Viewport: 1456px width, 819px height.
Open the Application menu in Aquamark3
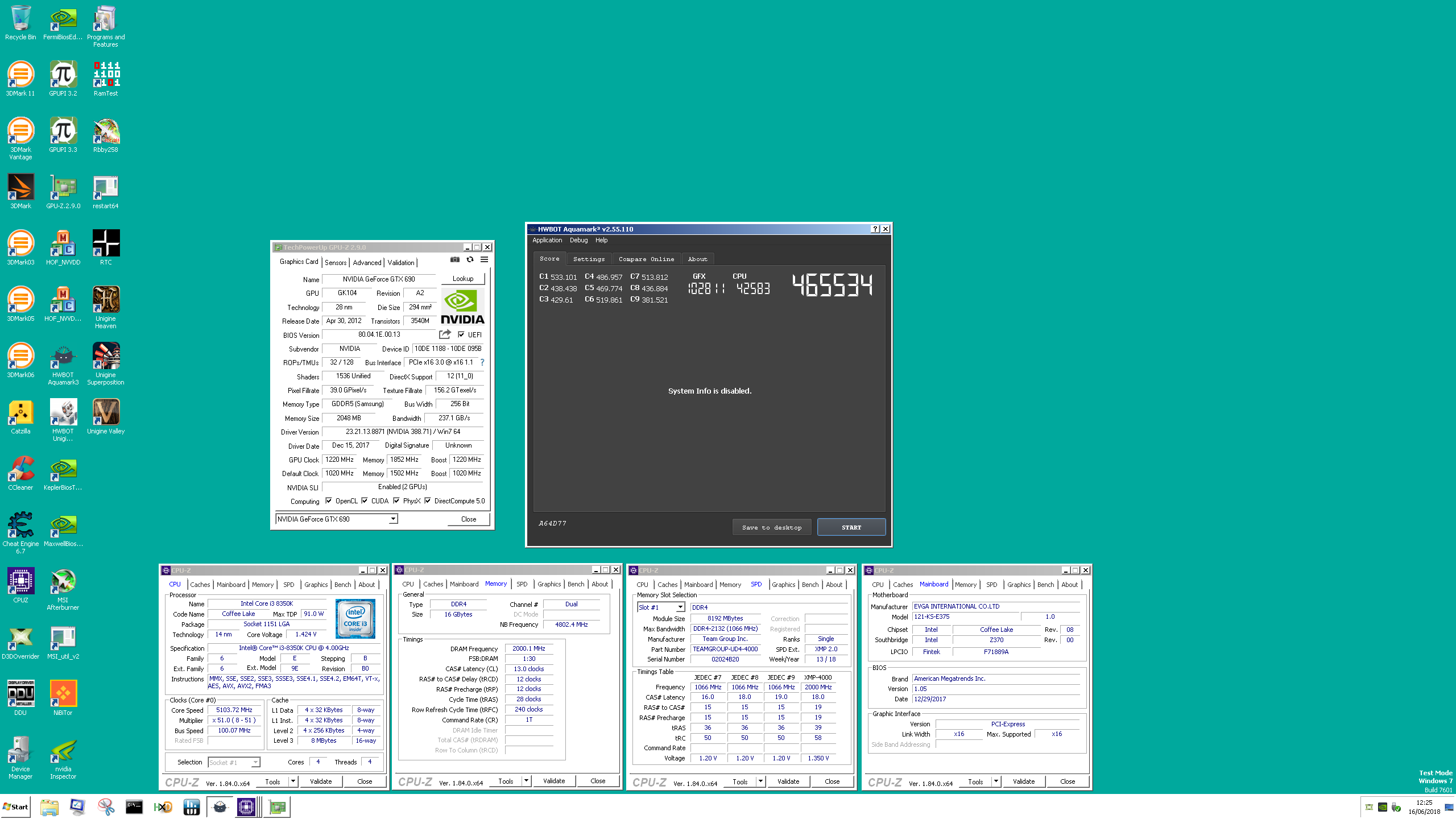point(547,241)
